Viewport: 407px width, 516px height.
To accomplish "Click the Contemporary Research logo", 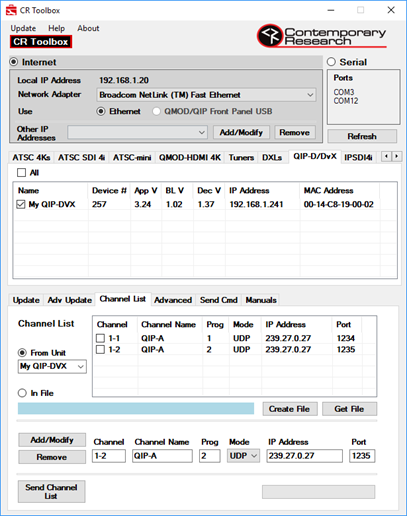I will pyautogui.click(x=322, y=36).
